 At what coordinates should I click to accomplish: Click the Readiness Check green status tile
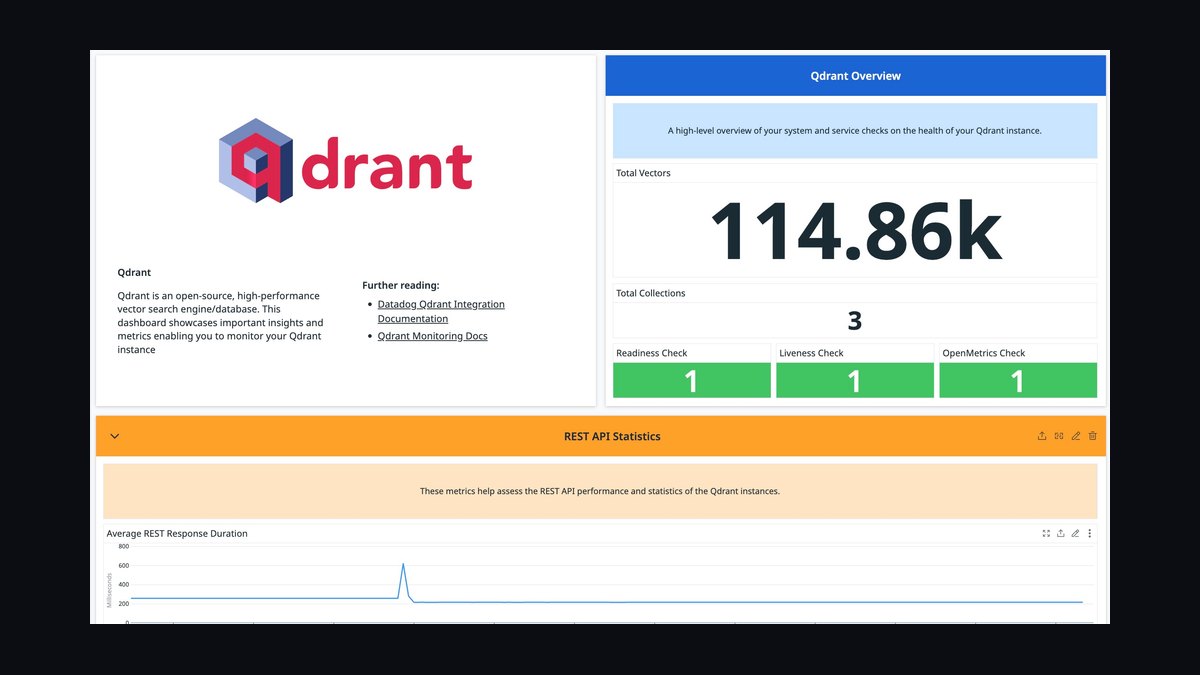click(692, 380)
